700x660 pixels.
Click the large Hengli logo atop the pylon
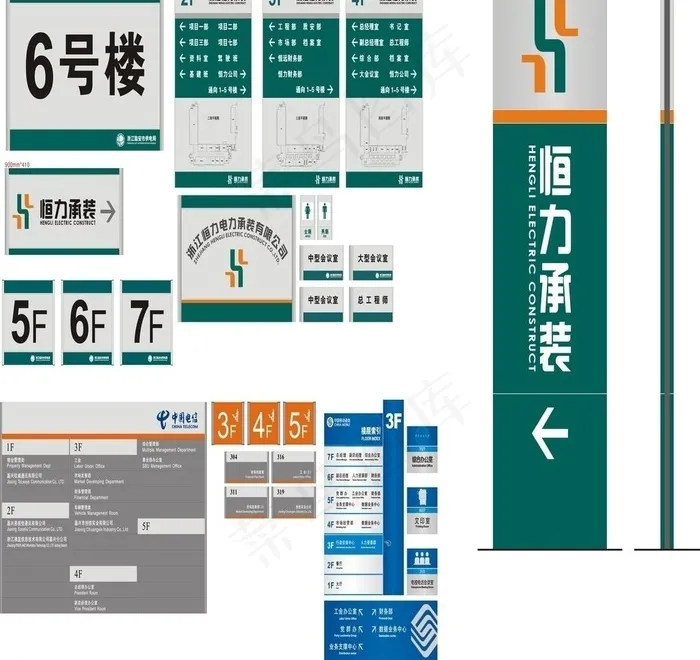pos(550,46)
